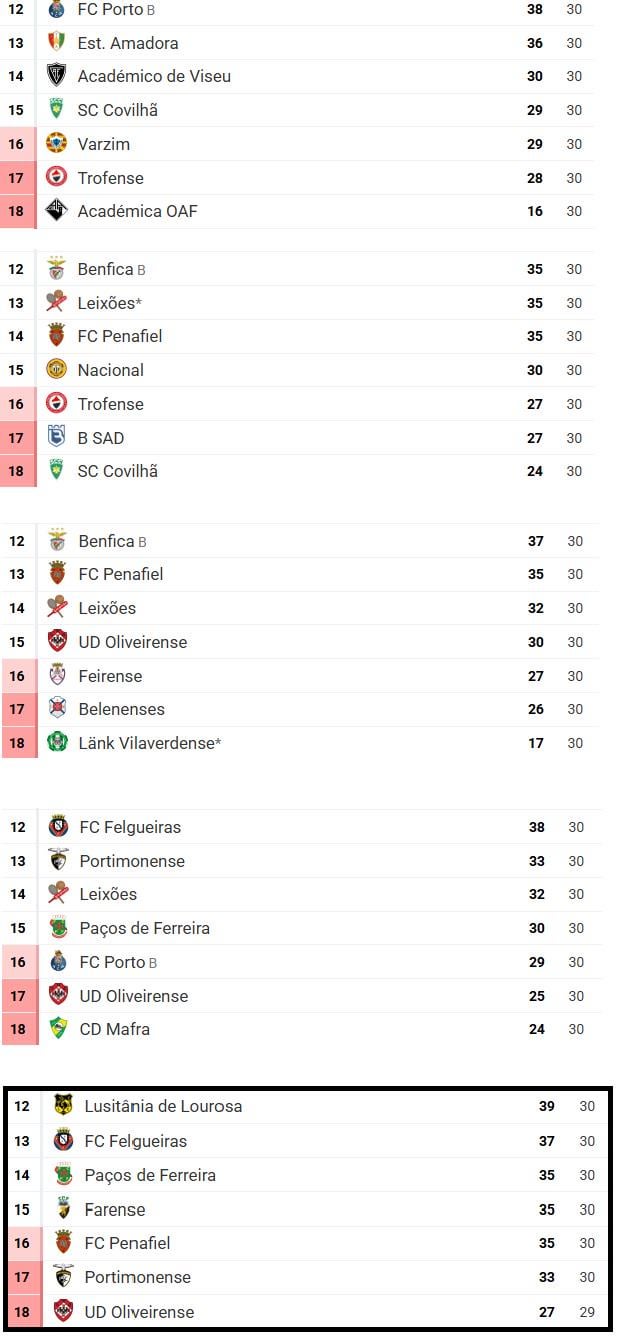
Task: Click the CD Mafra club crest
Action: click(x=59, y=1029)
